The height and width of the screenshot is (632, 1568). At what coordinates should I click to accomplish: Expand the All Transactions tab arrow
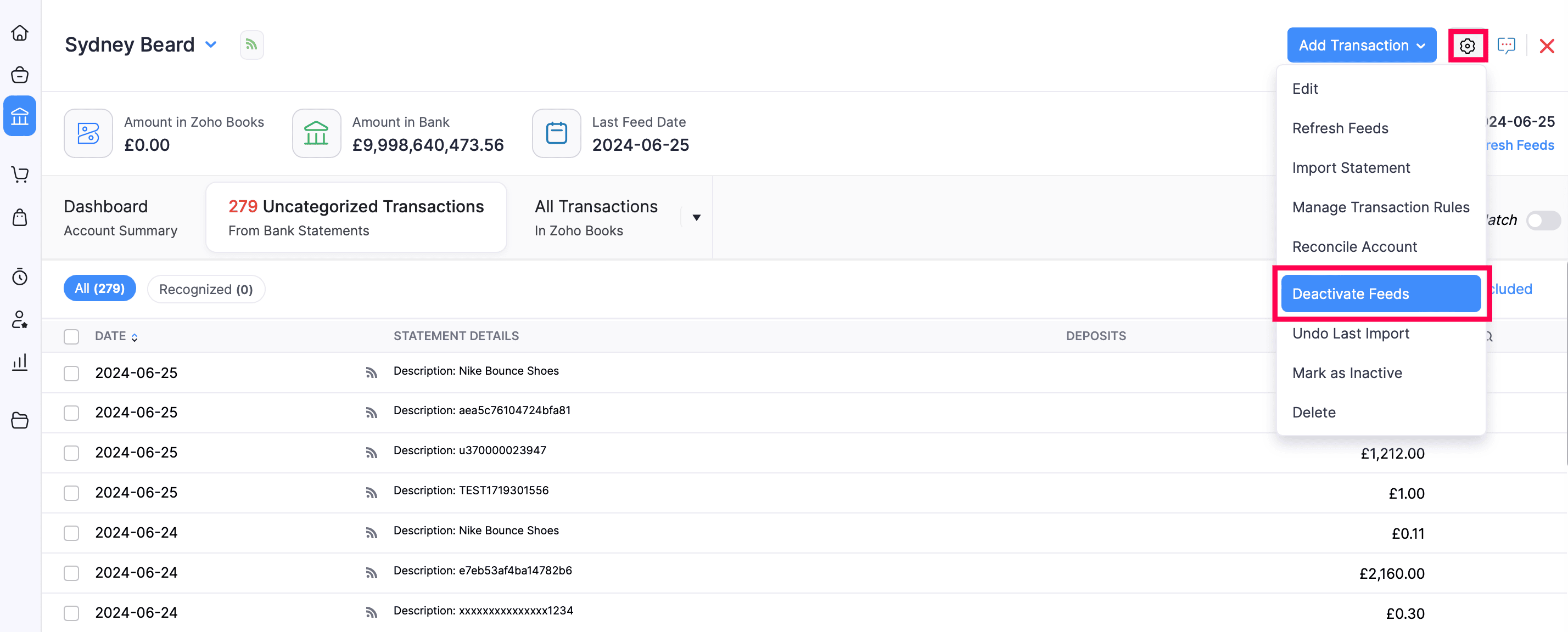point(696,218)
